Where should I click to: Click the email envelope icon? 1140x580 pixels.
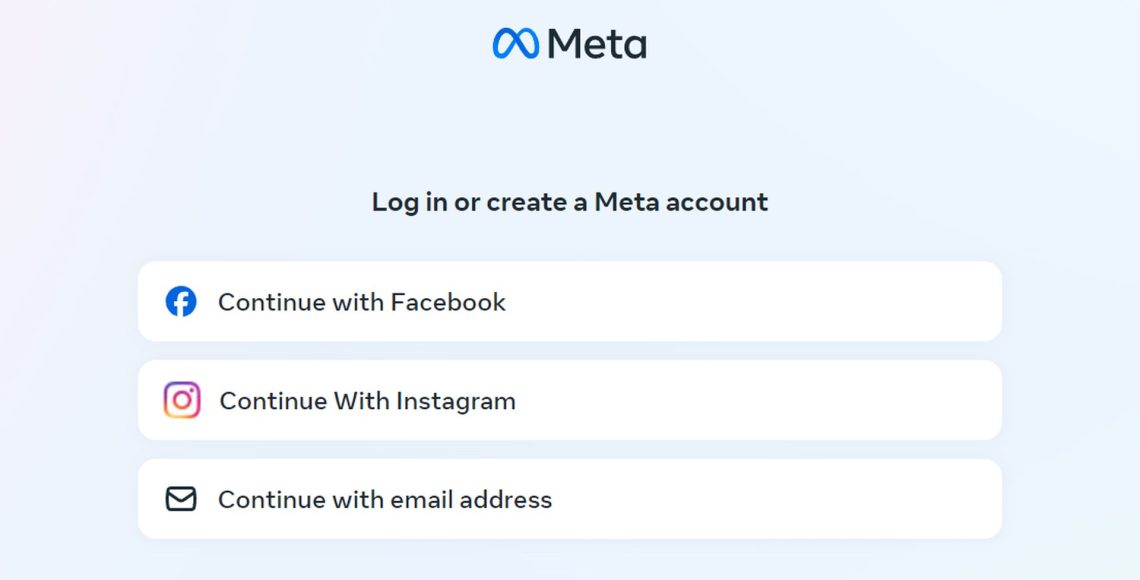[181, 498]
